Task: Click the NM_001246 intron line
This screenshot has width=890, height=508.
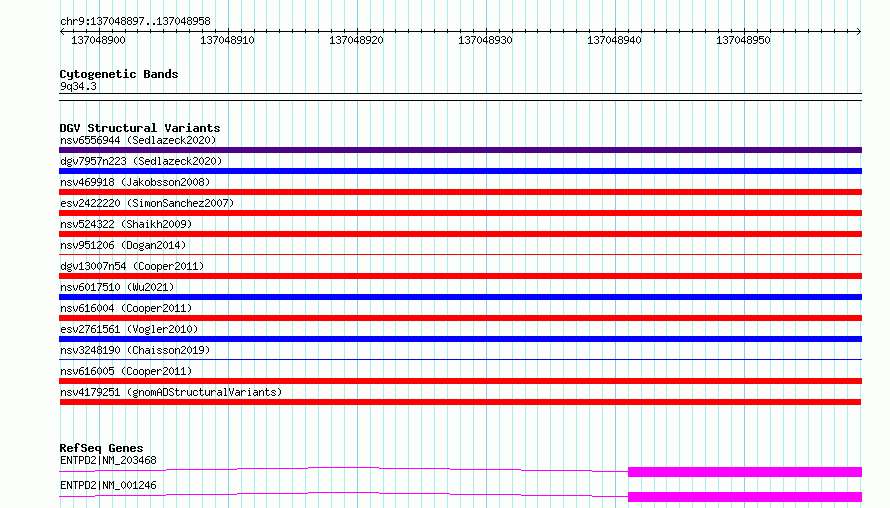Action: (x=343, y=493)
